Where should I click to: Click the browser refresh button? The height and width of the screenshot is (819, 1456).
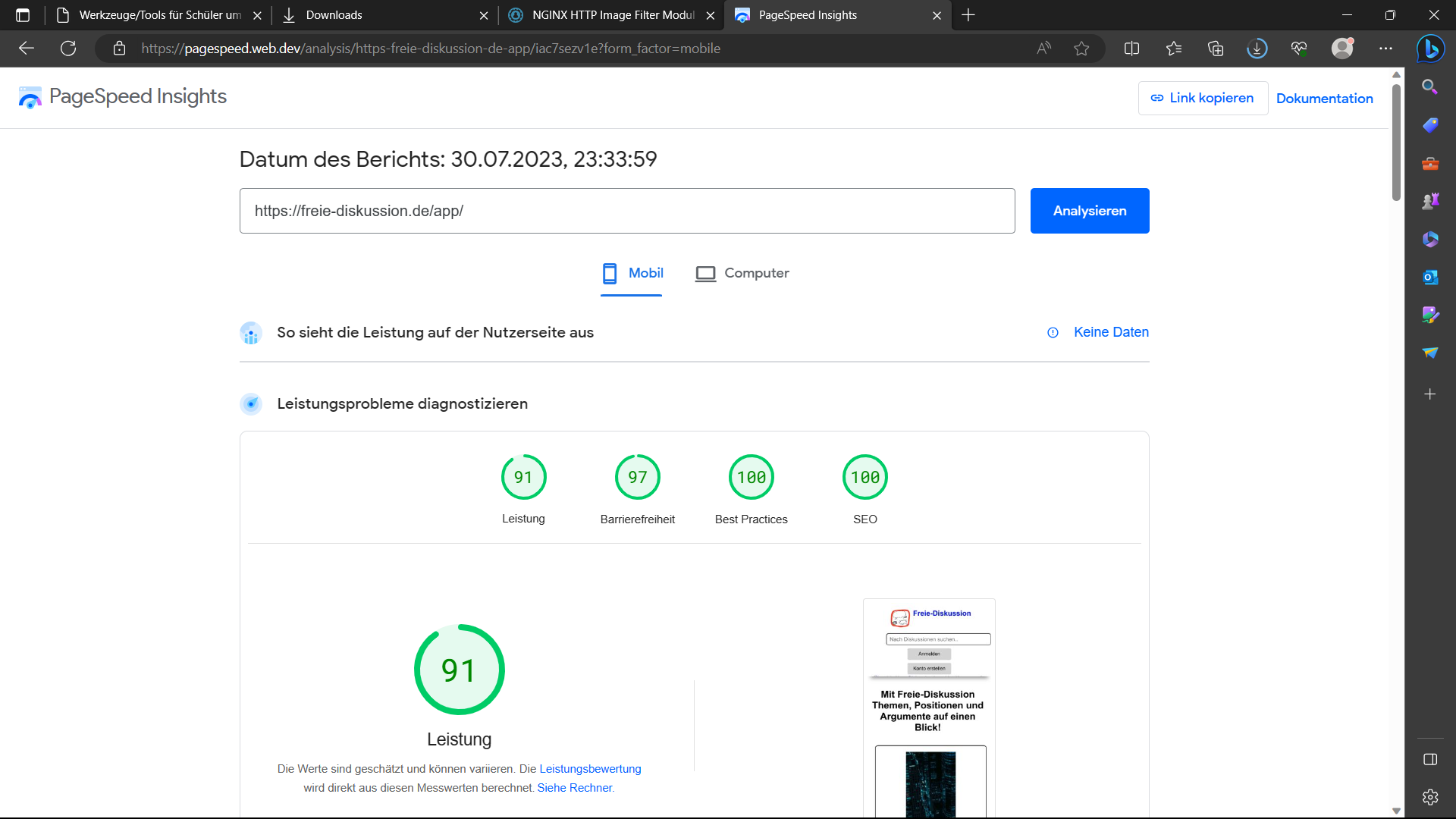click(x=68, y=49)
